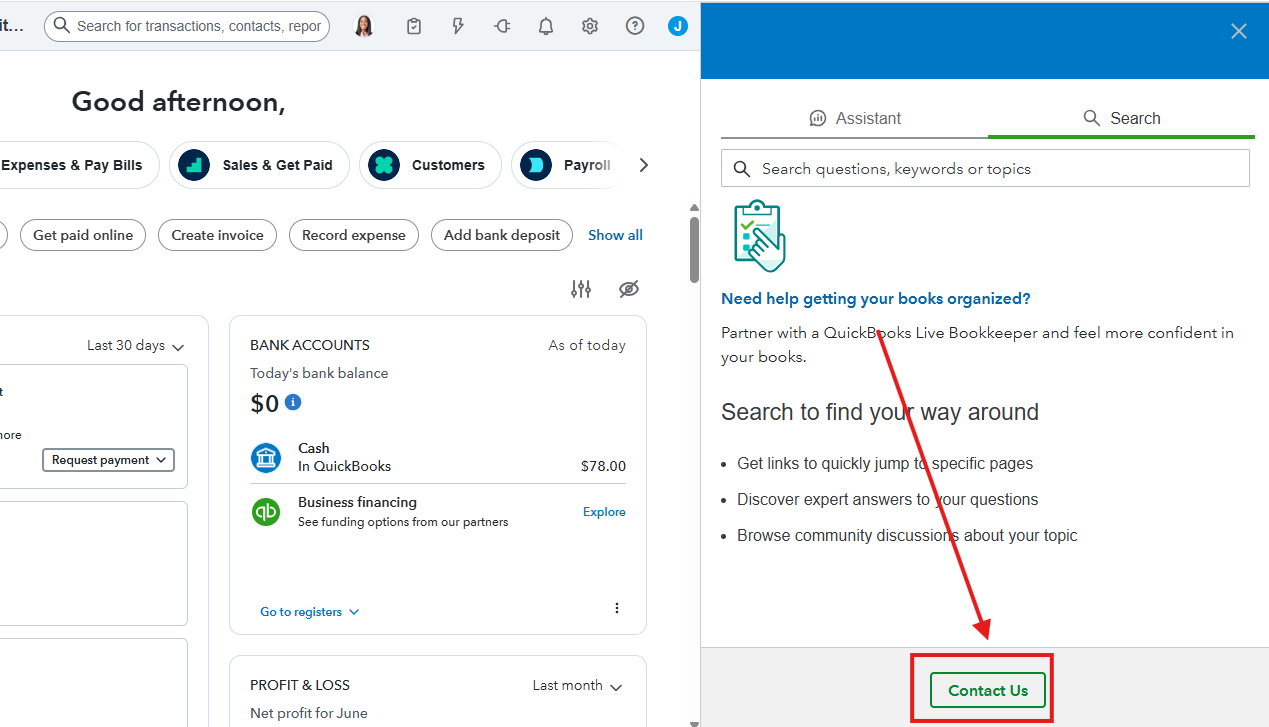Expand the Go to registers dropdown

click(x=310, y=612)
